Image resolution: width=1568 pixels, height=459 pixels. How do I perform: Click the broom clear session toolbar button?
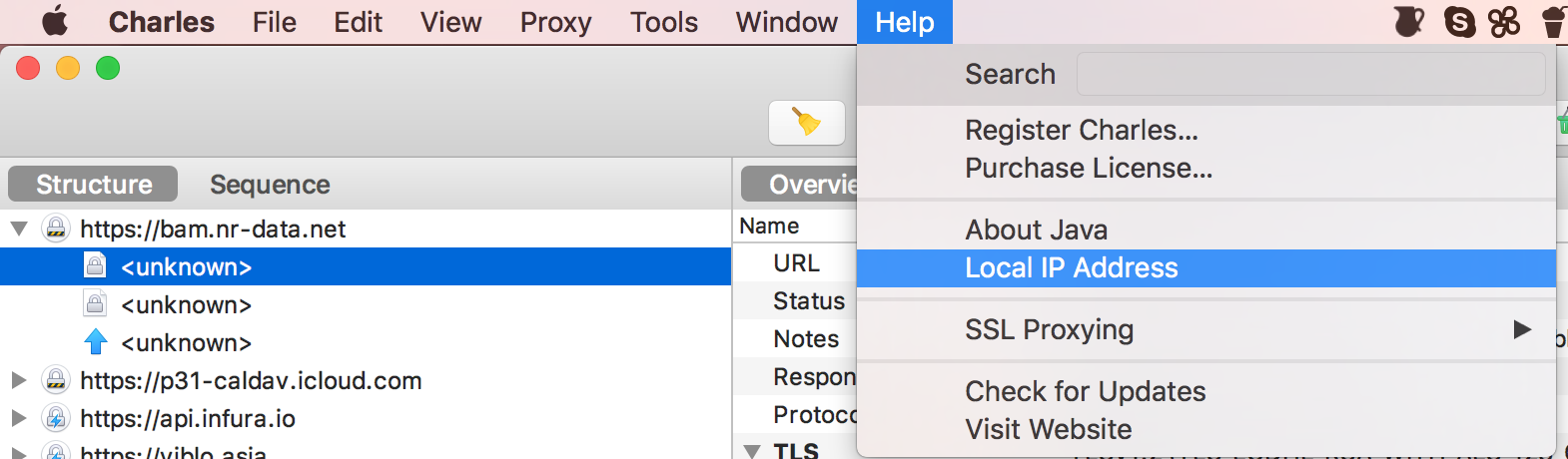click(x=807, y=123)
